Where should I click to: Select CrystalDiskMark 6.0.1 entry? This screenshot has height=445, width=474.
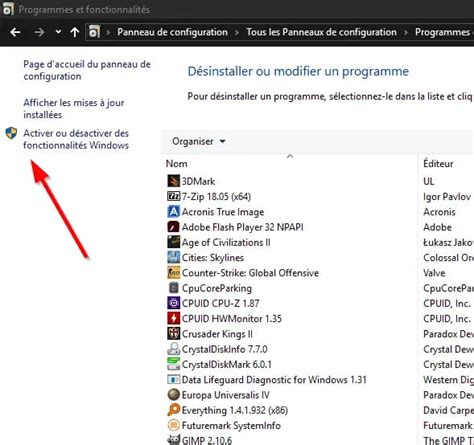[x=227, y=365]
